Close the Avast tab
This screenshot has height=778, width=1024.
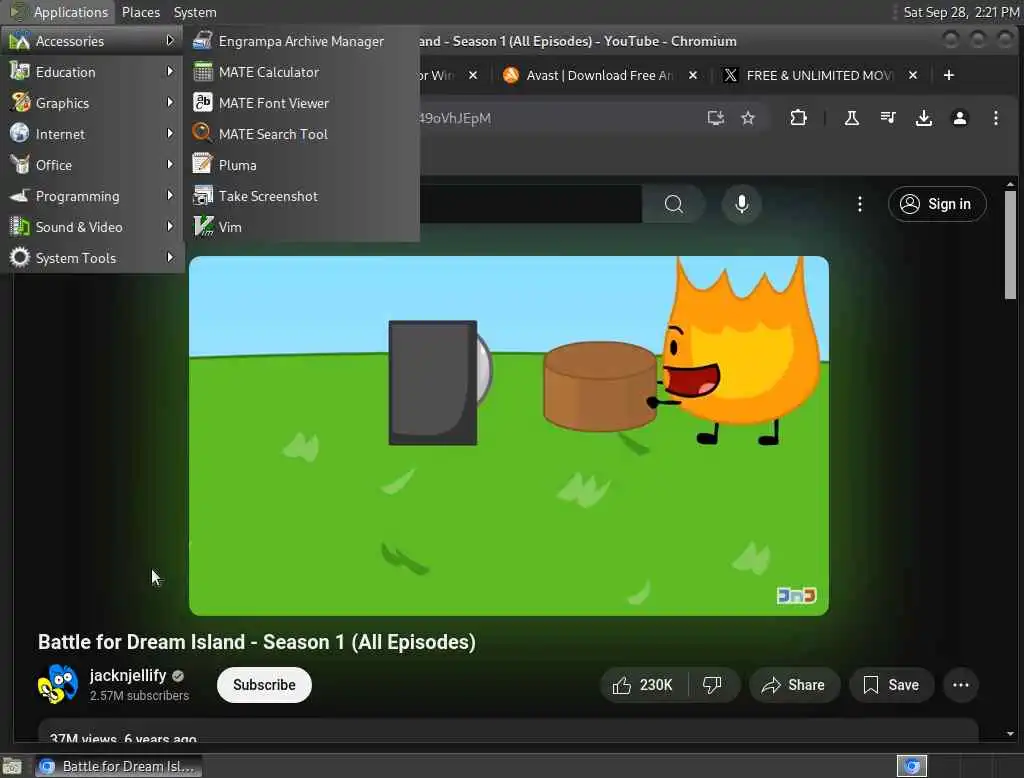tap(693, 75)
